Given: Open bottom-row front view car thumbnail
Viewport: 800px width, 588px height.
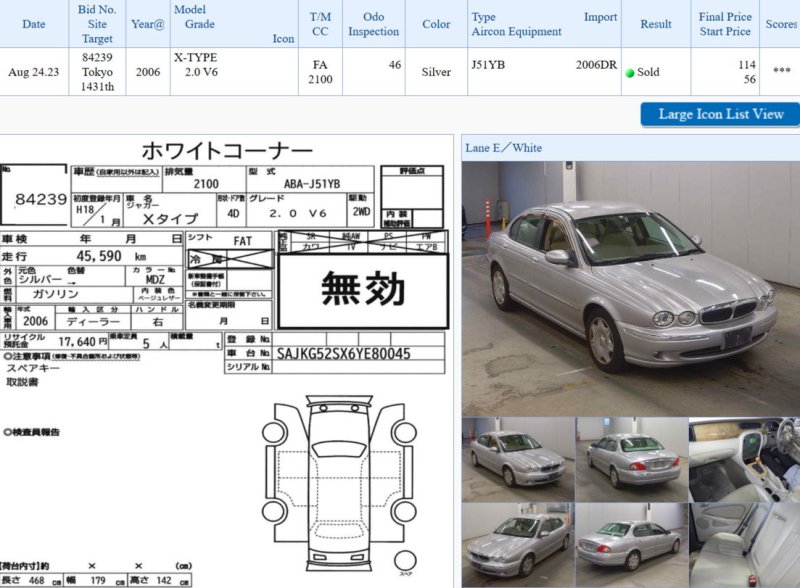Looking at the screenshot, I should pos(517,545).
